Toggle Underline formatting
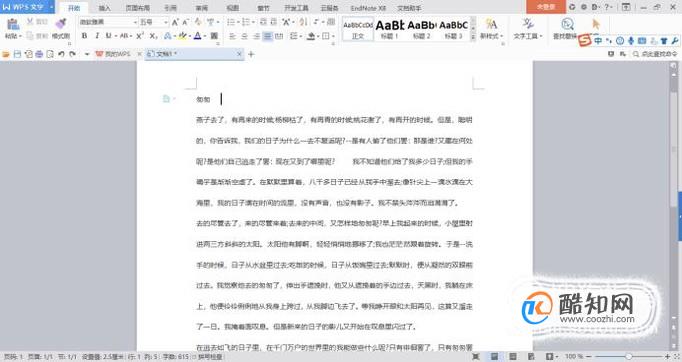 108,36
